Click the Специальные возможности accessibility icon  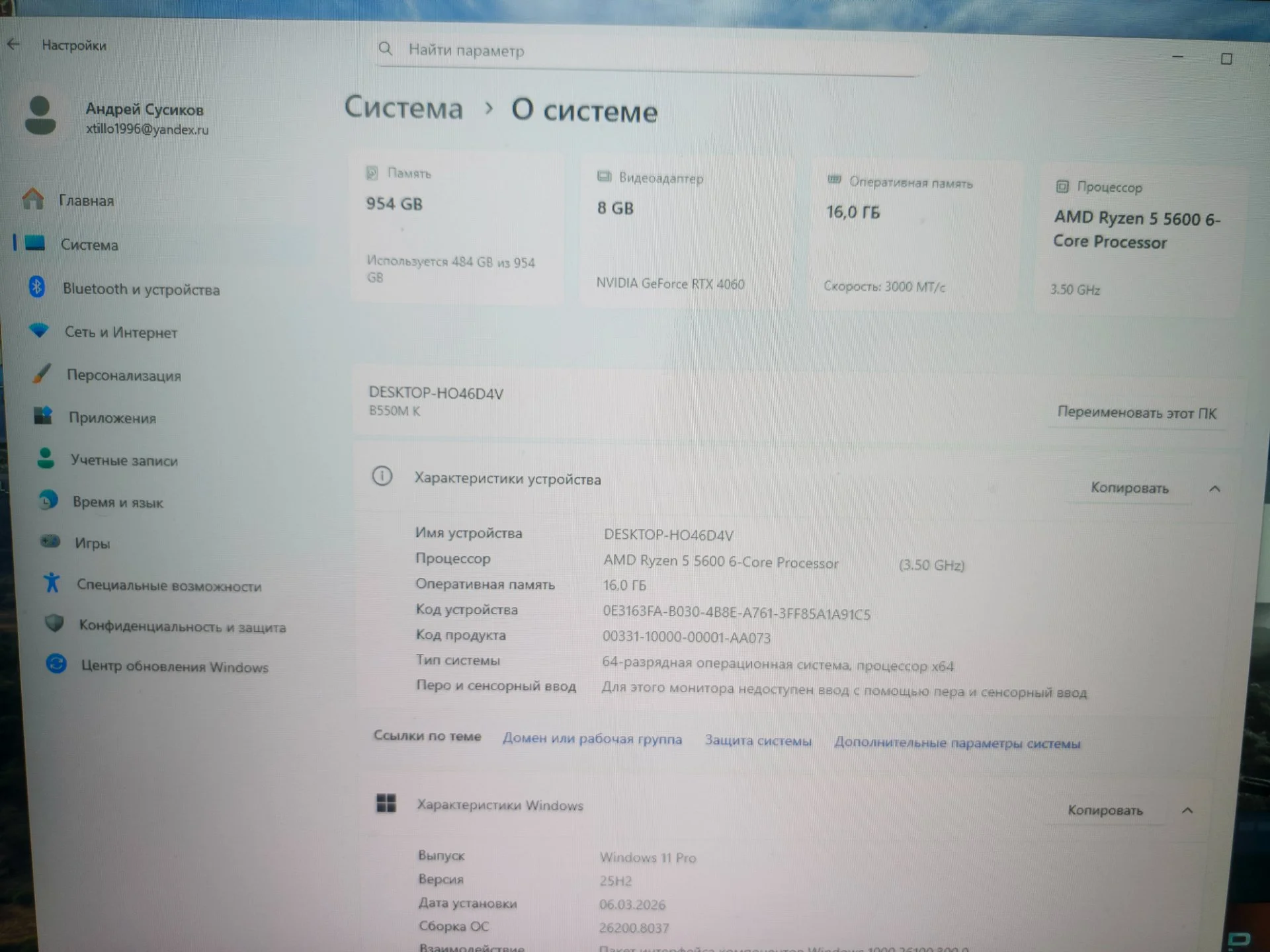point(52,582)
